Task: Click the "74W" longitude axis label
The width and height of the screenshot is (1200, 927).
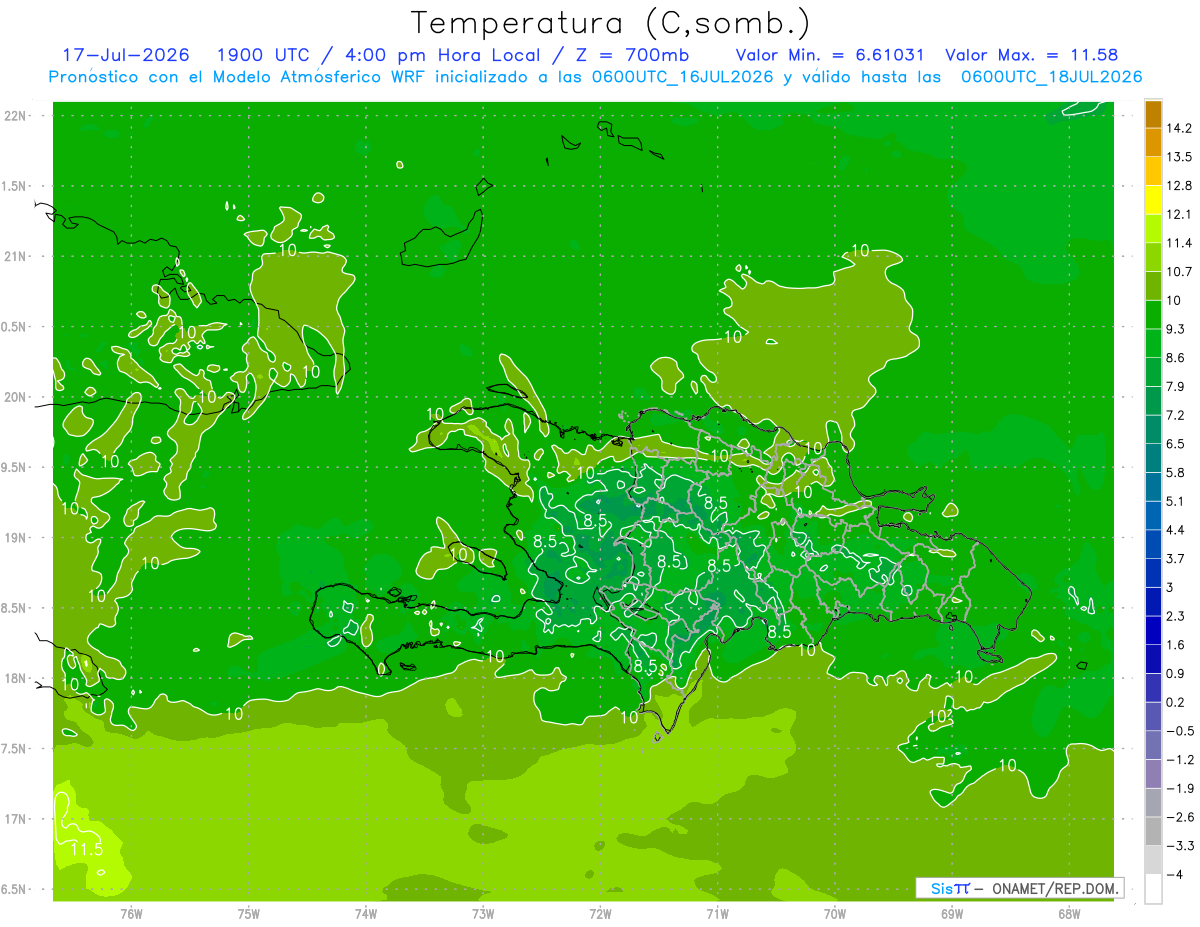Action: [366, 914]
